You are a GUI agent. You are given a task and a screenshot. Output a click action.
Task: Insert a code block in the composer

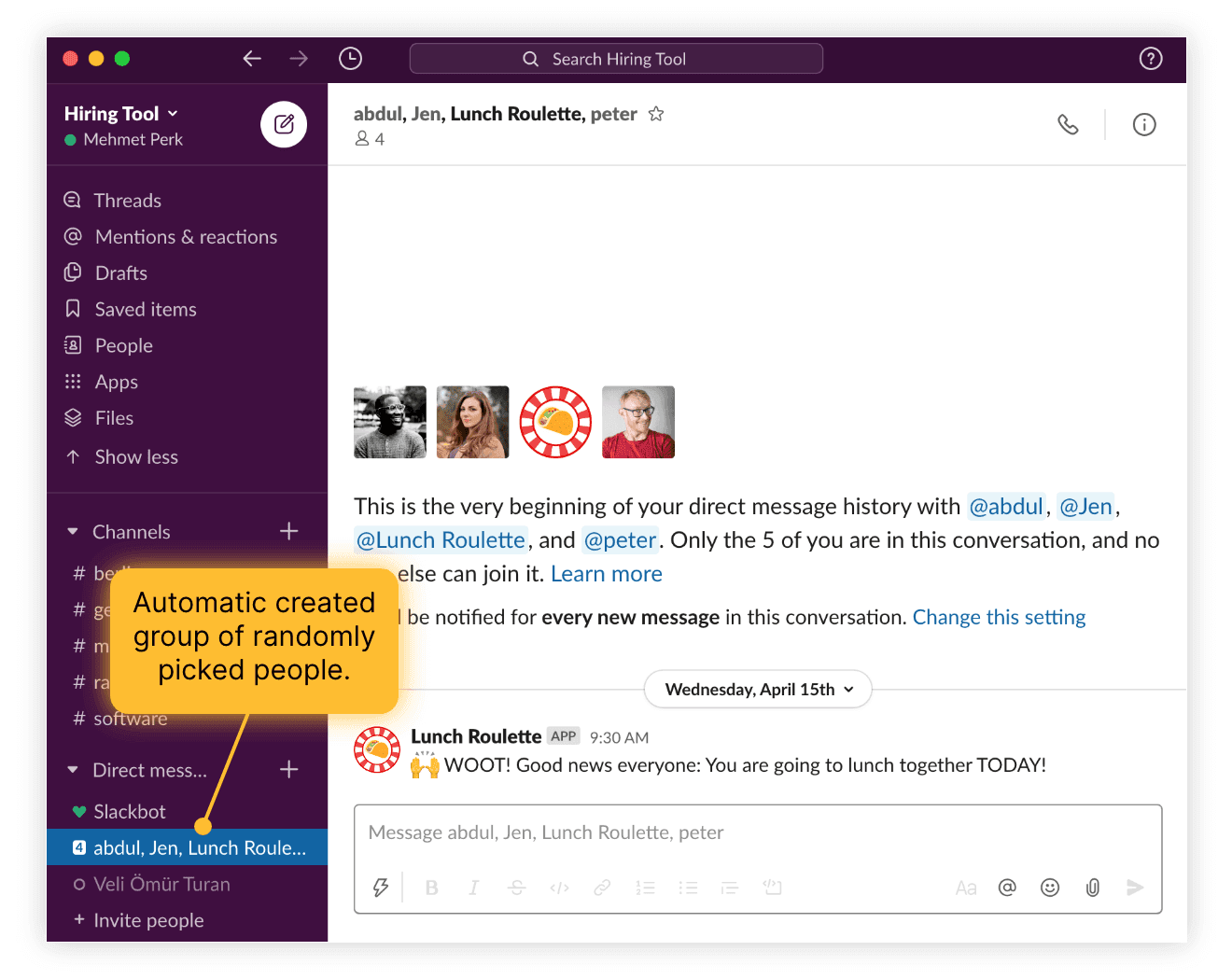point(772,888)
